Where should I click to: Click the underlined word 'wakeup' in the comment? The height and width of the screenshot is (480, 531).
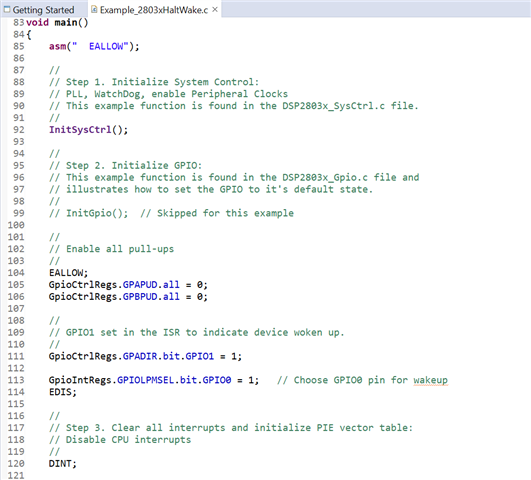point(430,380)
